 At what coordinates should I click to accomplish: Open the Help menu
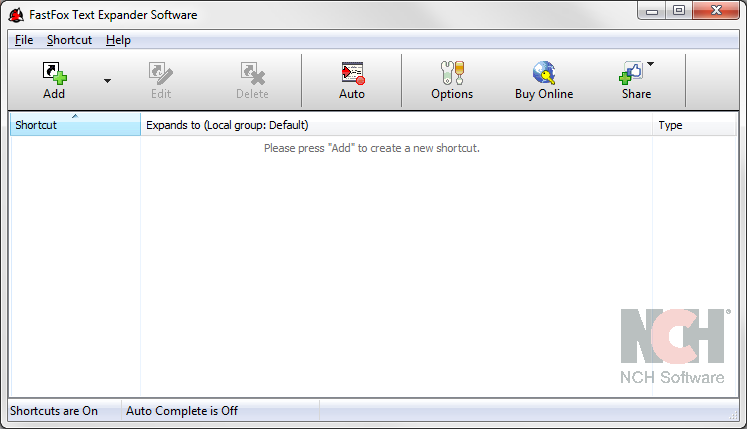point(118,40)
